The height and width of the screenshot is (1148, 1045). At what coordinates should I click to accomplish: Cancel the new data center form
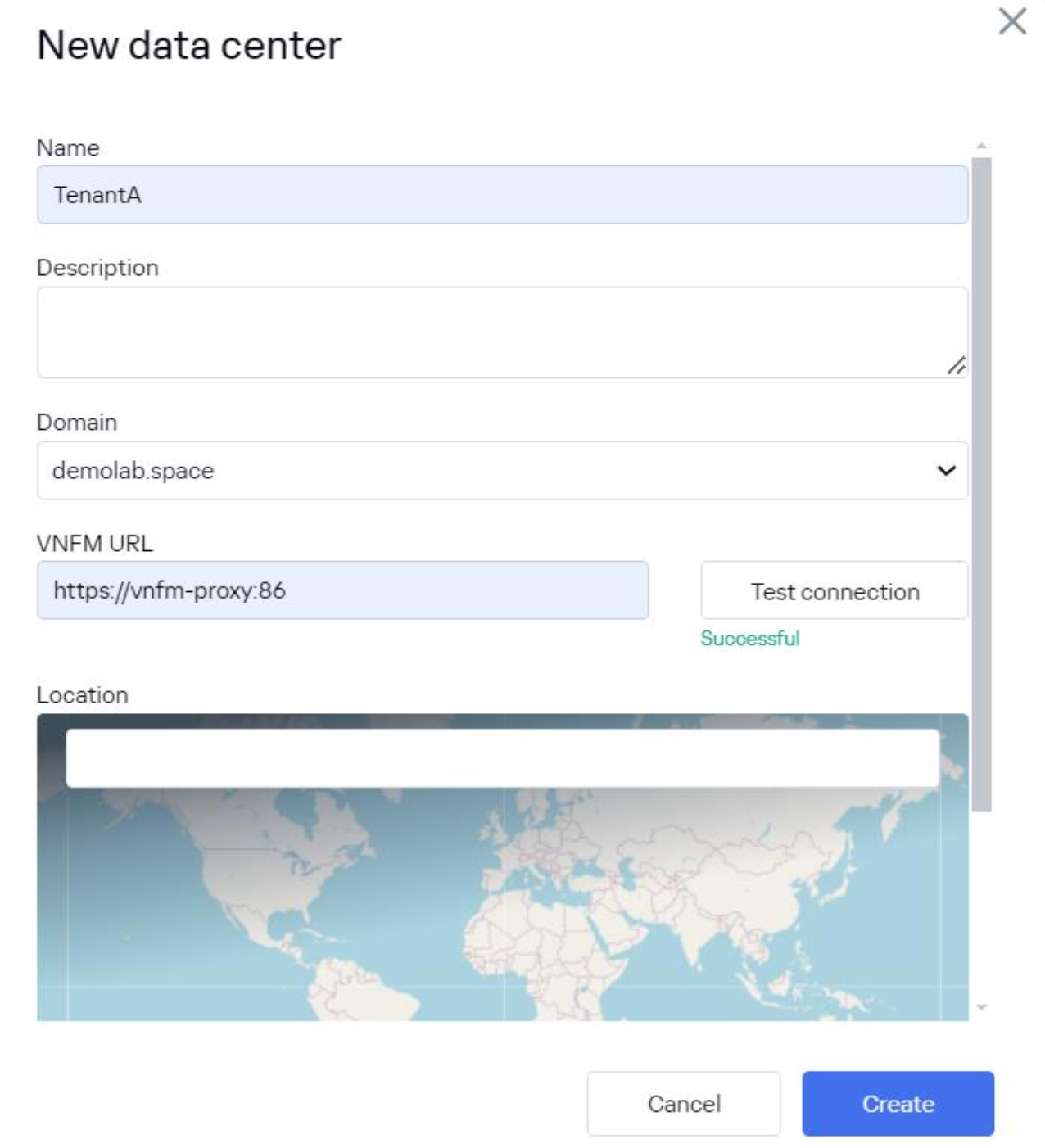pyautogui.click(x=683, y=1104)
